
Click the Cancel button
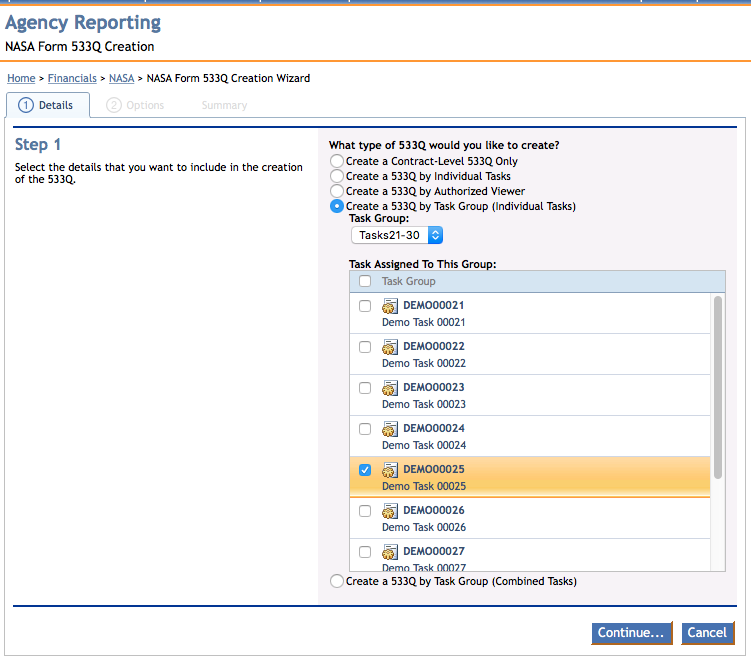[707, 633]
